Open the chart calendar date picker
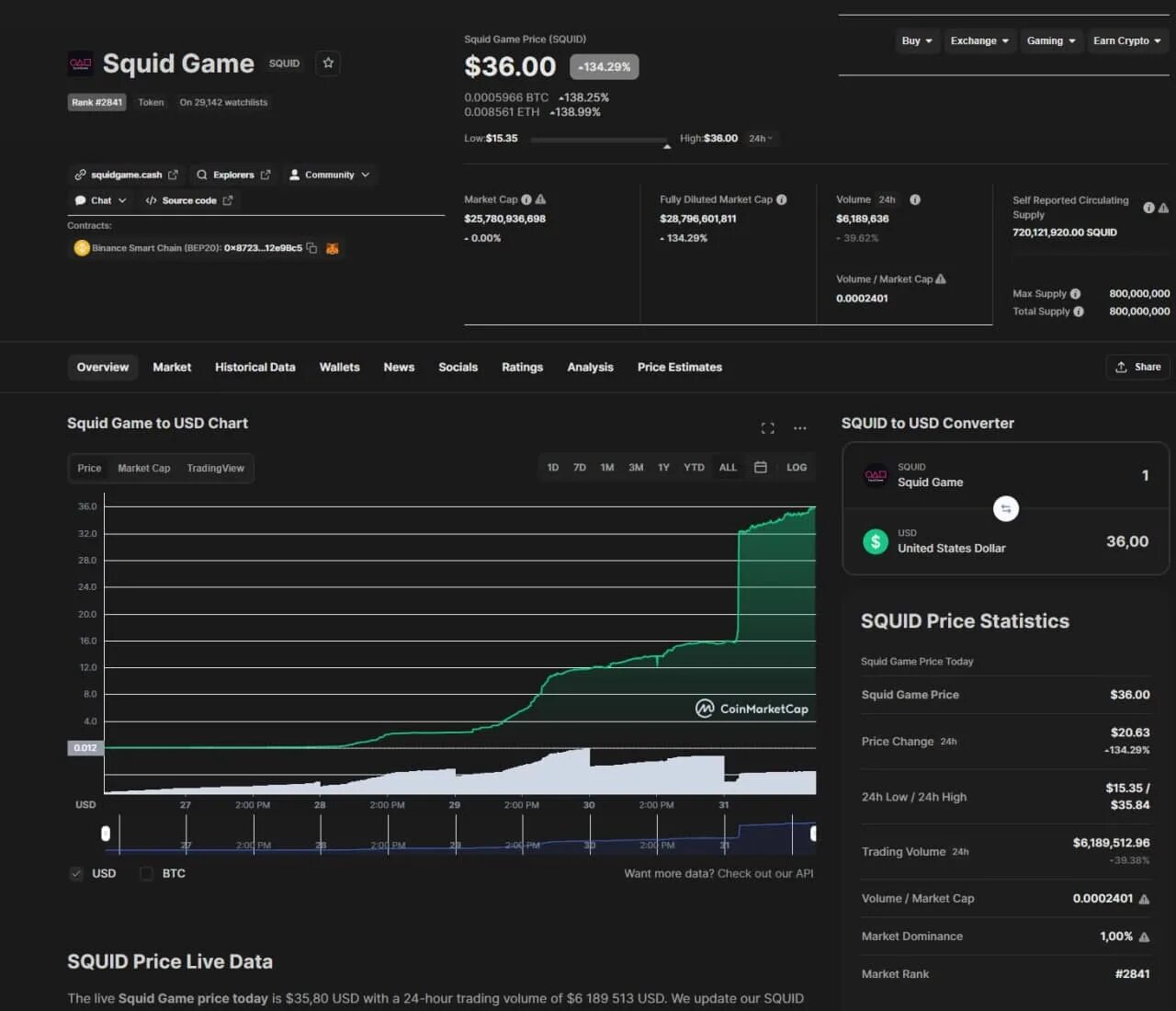Image resolution: width=1176 pixels, height=1011 pixels. pos(761,468)
